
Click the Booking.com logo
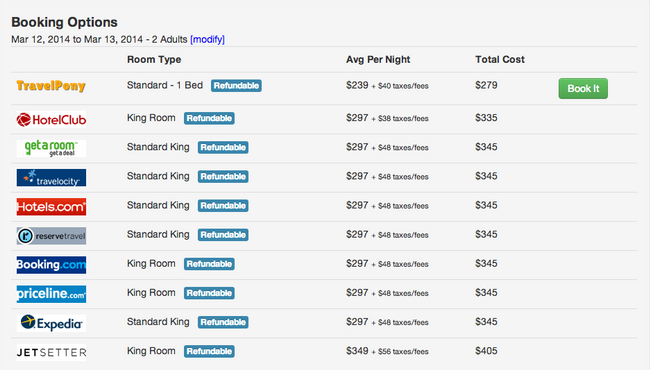pos(51,265)
